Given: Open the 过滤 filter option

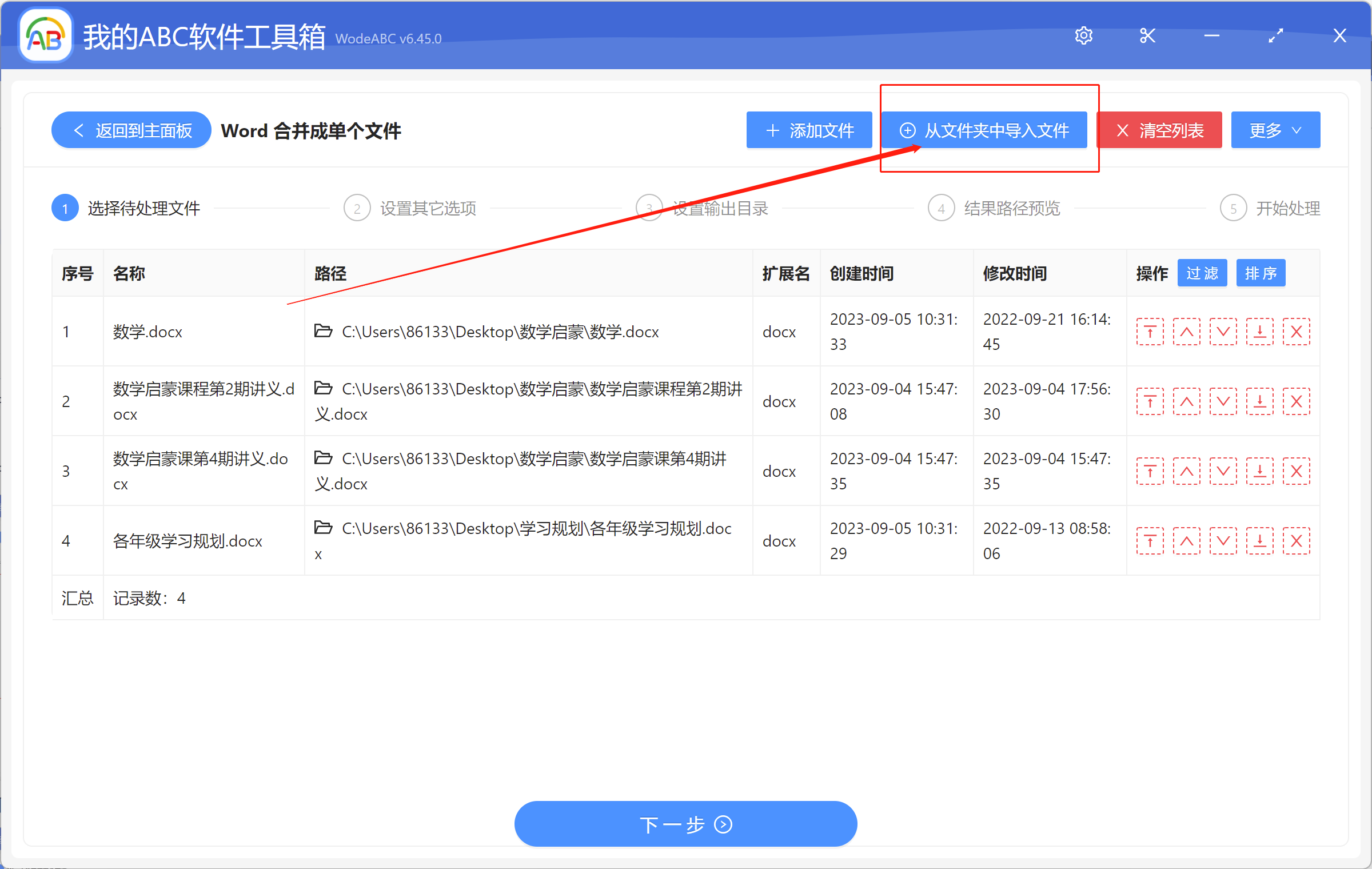Looking at the screenshot, I should 1202,273.
